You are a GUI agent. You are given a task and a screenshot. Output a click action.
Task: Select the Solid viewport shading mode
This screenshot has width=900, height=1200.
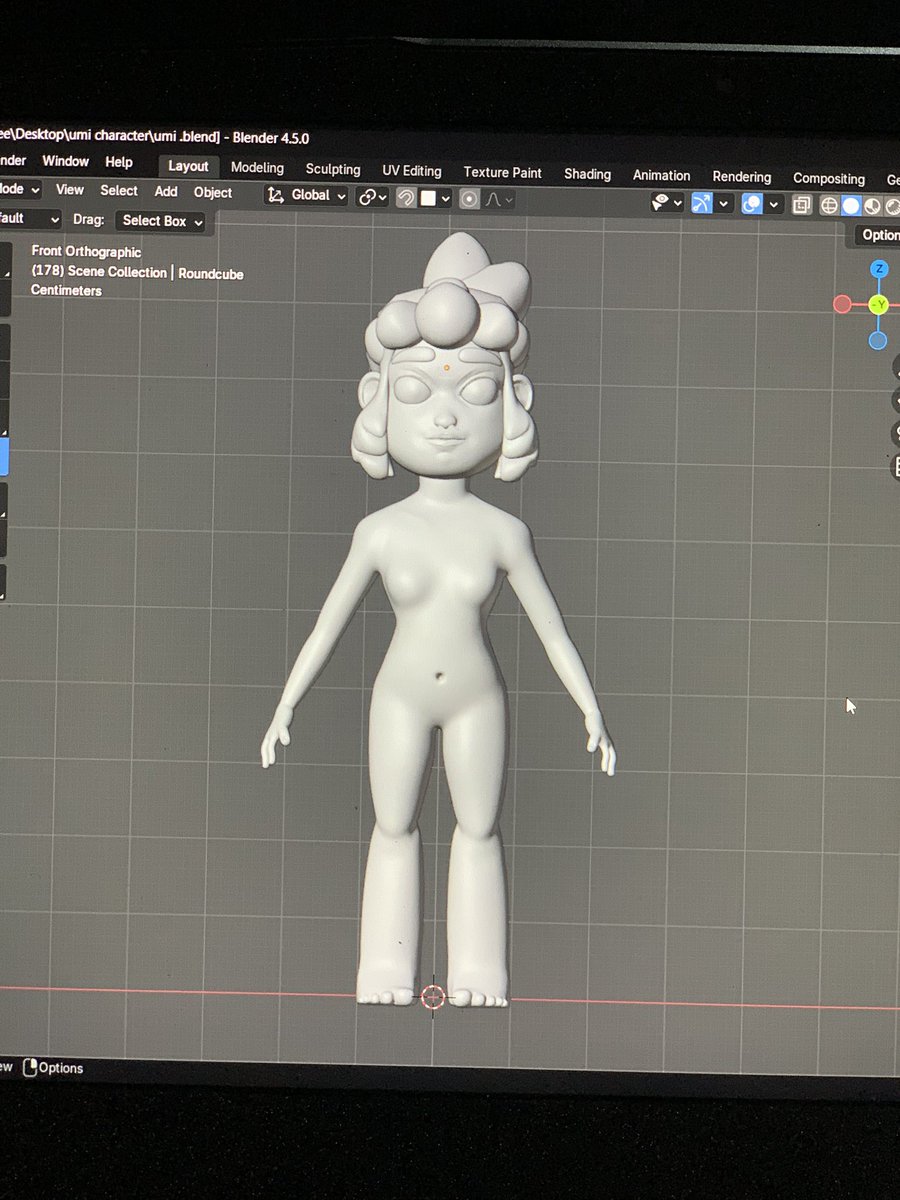(x=852, y=204)
